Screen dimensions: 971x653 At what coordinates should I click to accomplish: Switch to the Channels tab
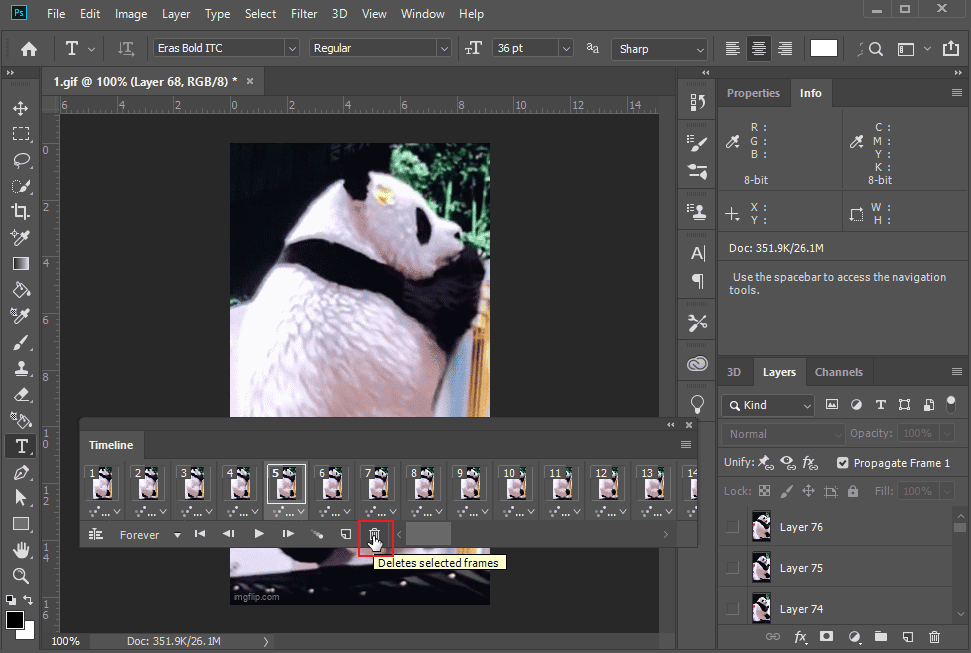coord(839,371)
